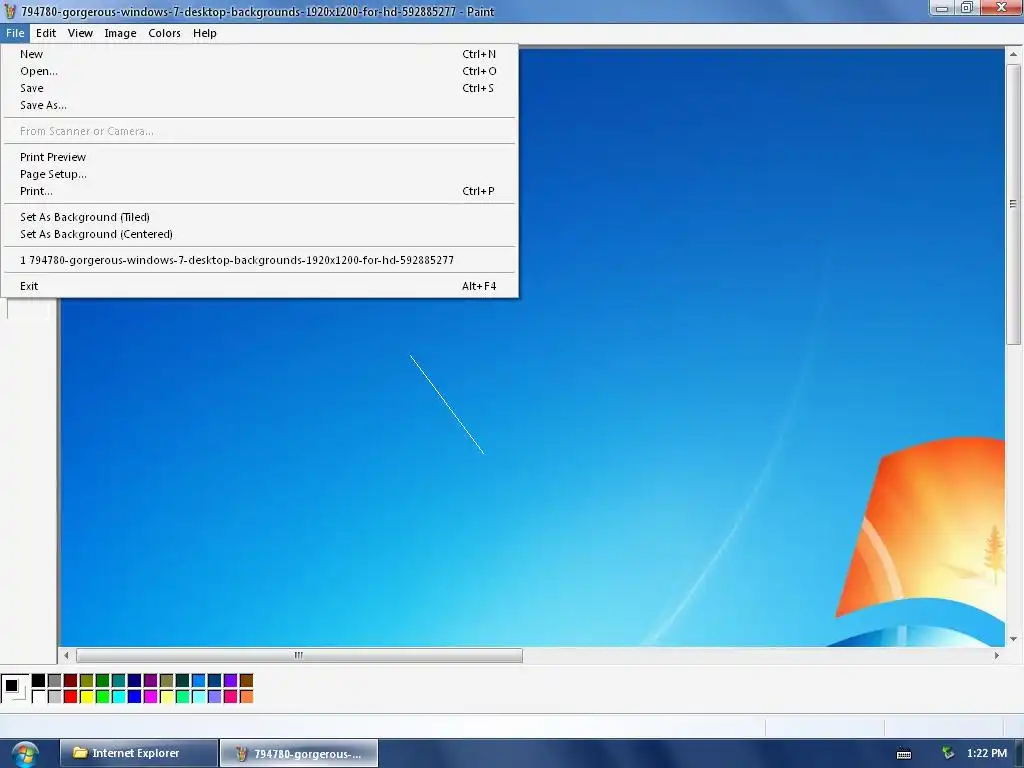
Task: Pick the light gray color swatch
Action: (x=55, y=697)
